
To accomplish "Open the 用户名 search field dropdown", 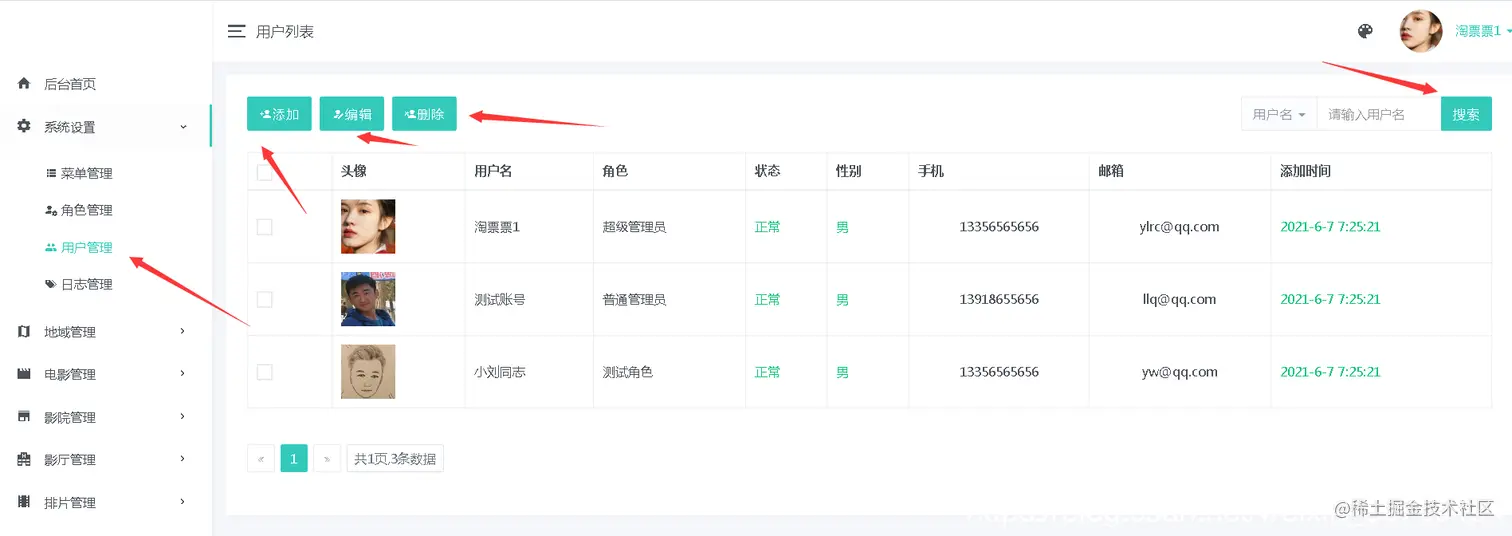I will coord(1279,114).
